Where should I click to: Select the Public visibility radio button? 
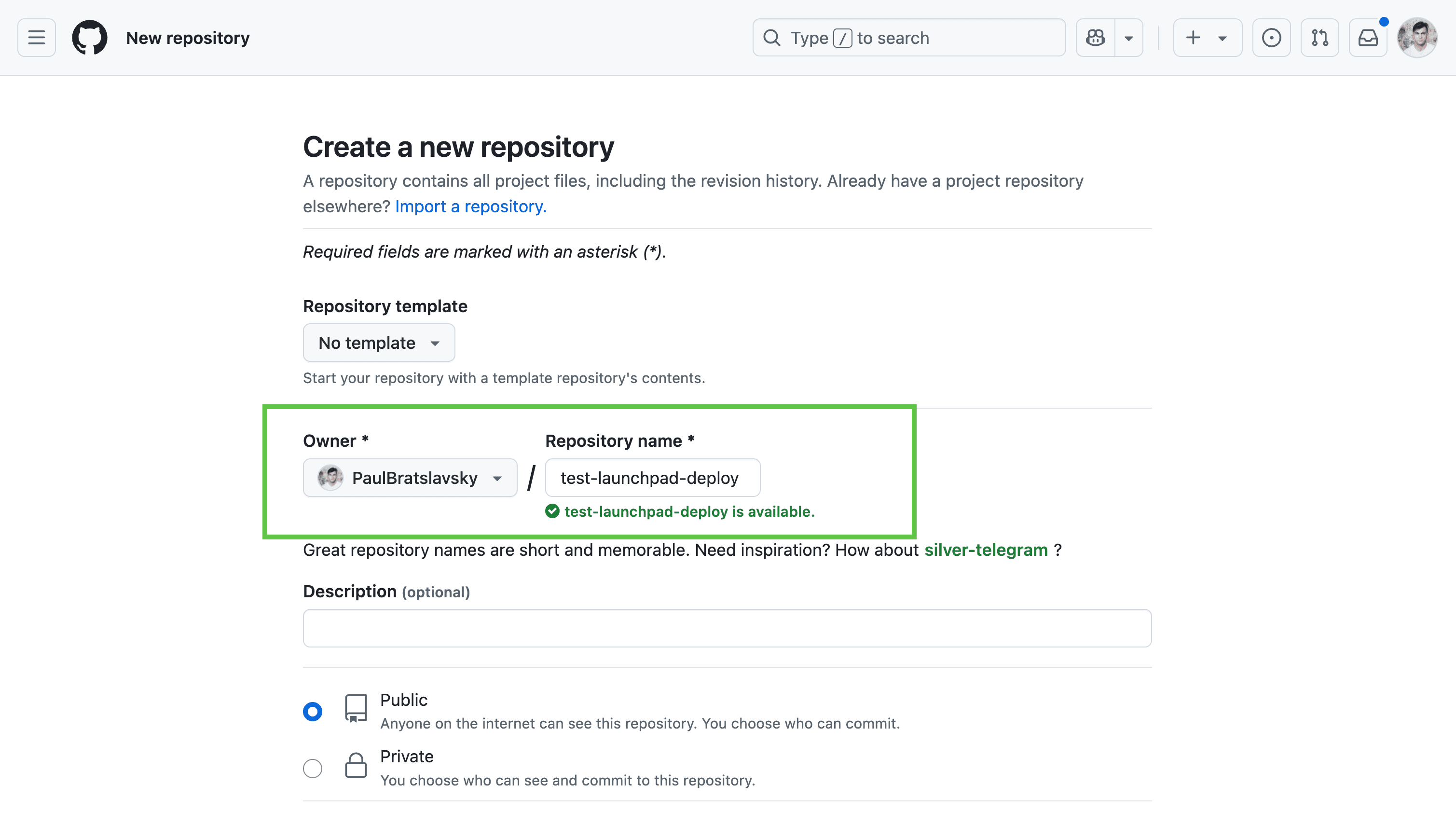(313, 711)
